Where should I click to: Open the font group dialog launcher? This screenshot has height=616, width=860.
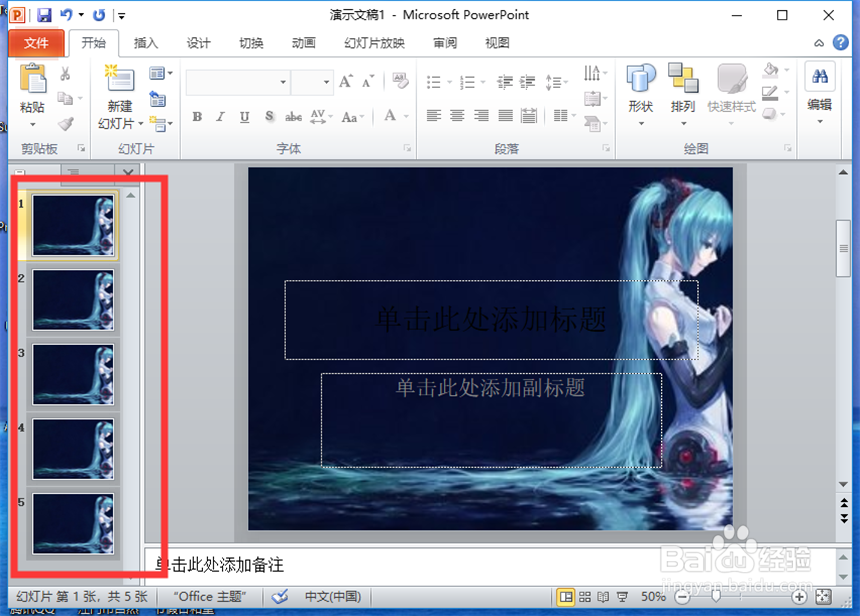(408, 148)
